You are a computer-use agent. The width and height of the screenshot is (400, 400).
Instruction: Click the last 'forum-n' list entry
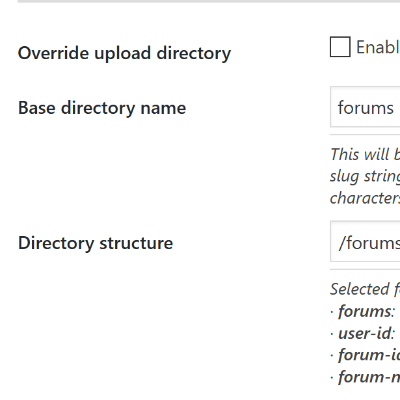(369, 377)
